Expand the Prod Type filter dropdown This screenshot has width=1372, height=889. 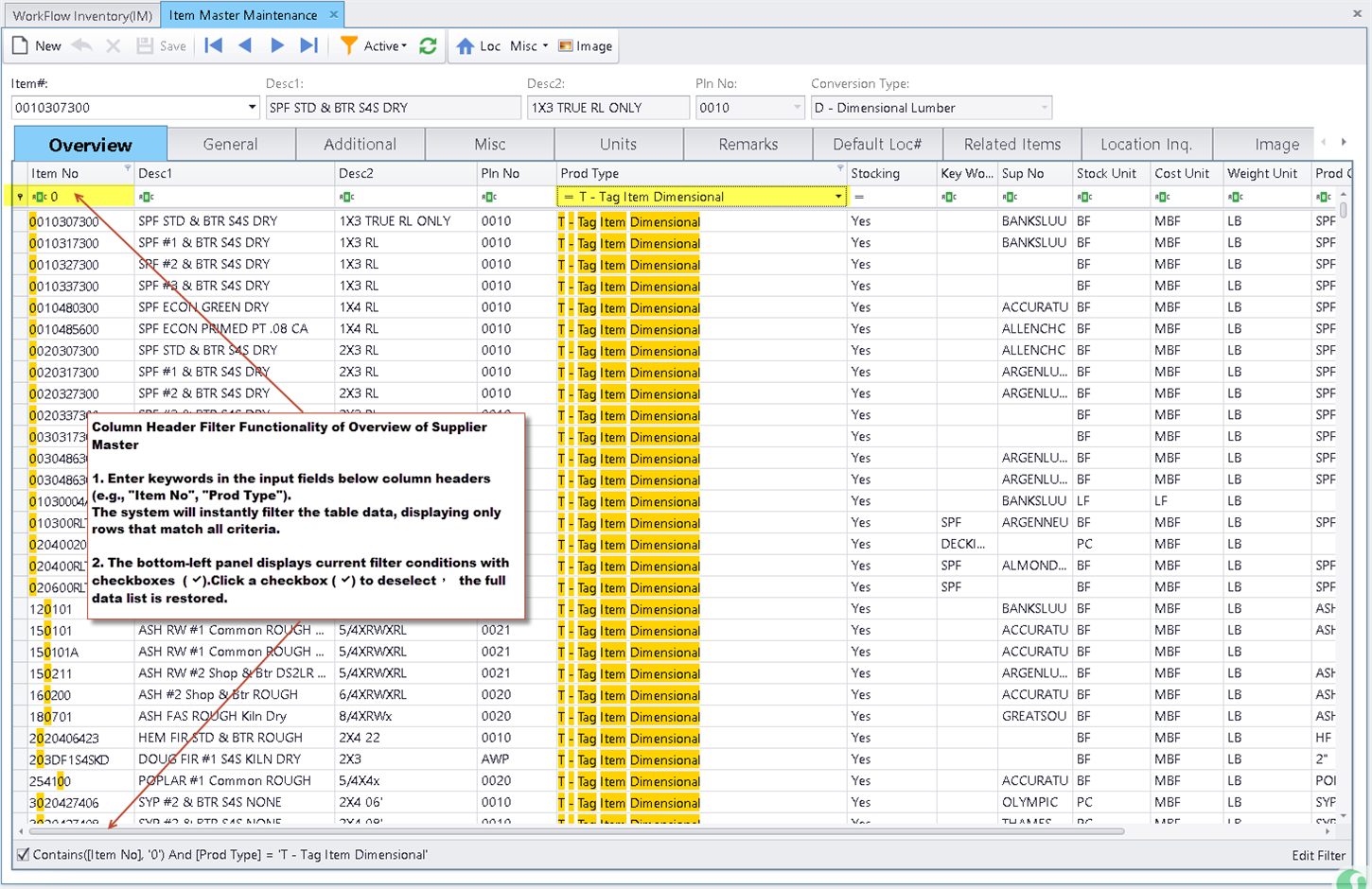[x=837, y=197]
